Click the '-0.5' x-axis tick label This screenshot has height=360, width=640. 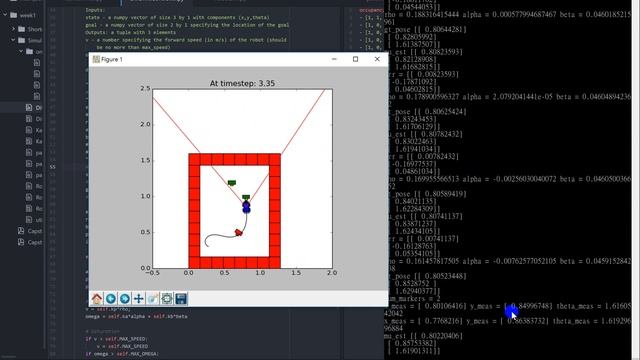153,273
